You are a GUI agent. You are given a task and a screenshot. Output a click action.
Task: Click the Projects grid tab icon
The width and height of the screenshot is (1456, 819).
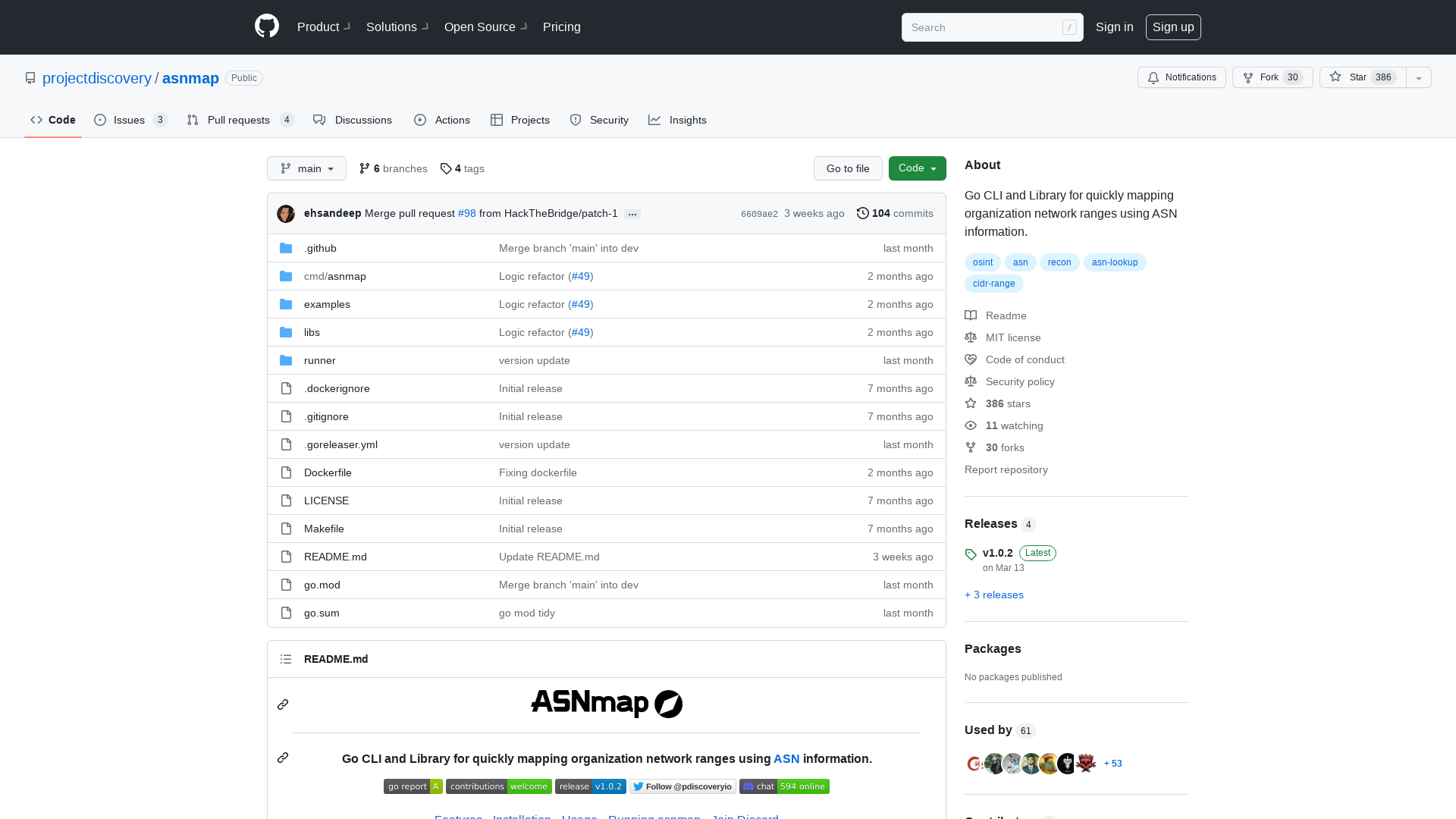(x=497, y=120)
